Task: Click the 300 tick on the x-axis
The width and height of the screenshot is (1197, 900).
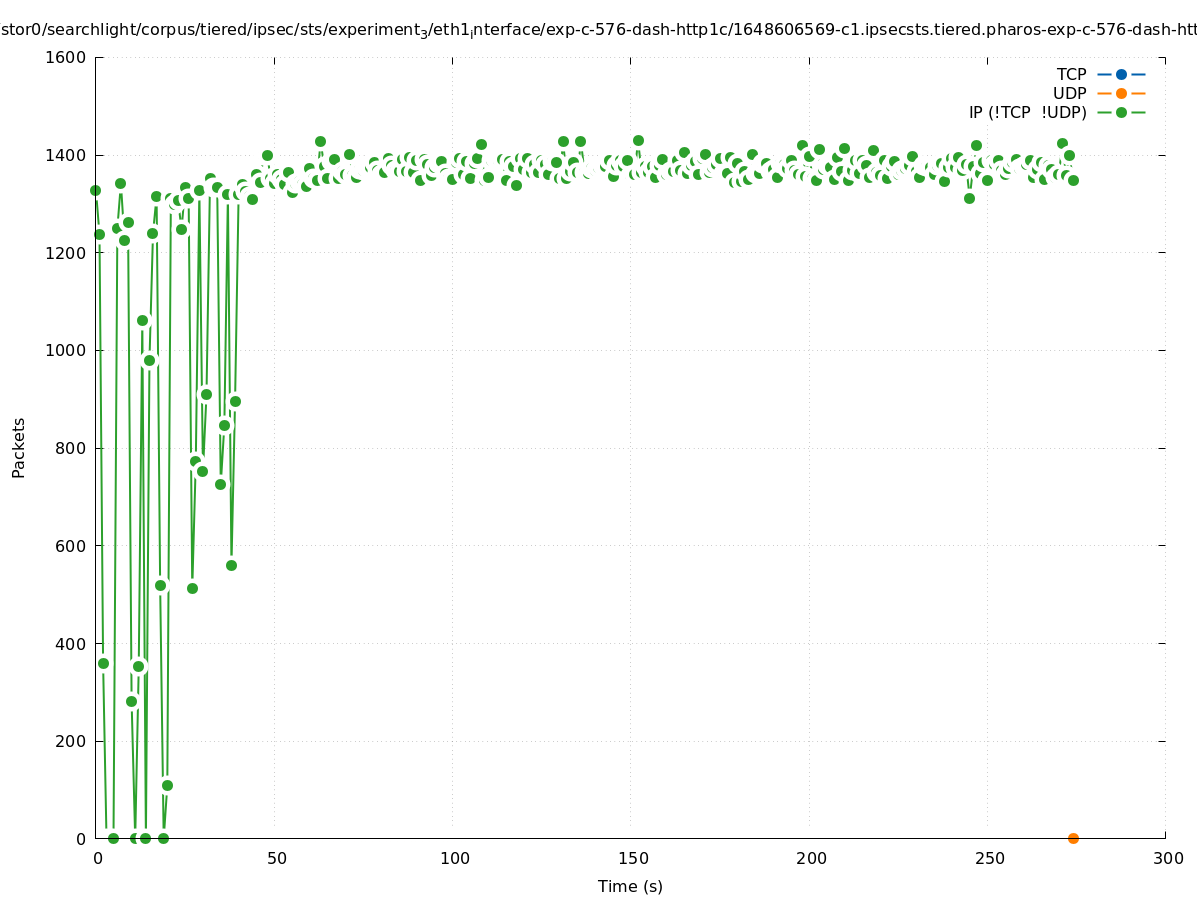Action: coord(1167,858)
